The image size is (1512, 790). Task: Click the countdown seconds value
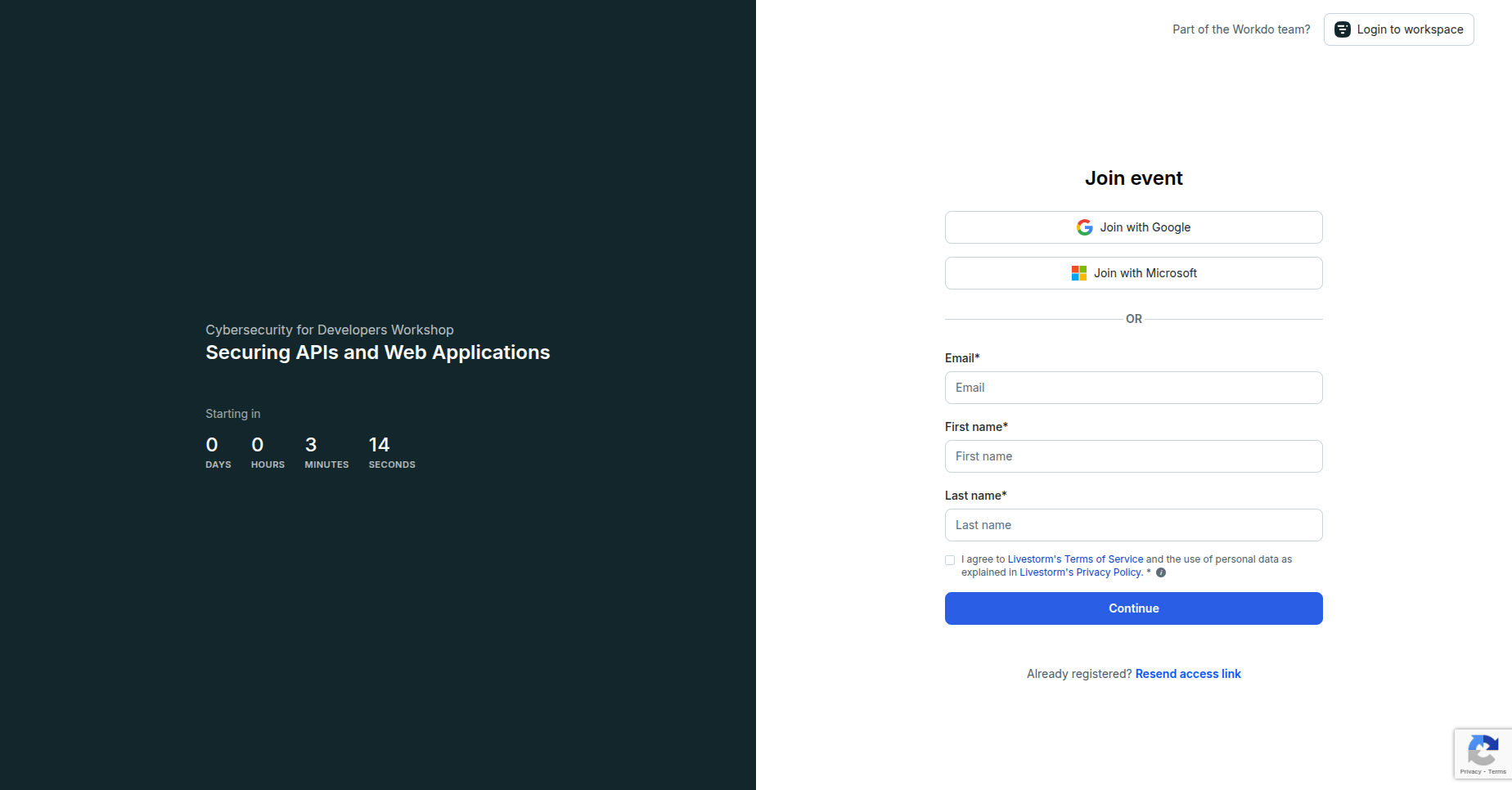(379, 445)
